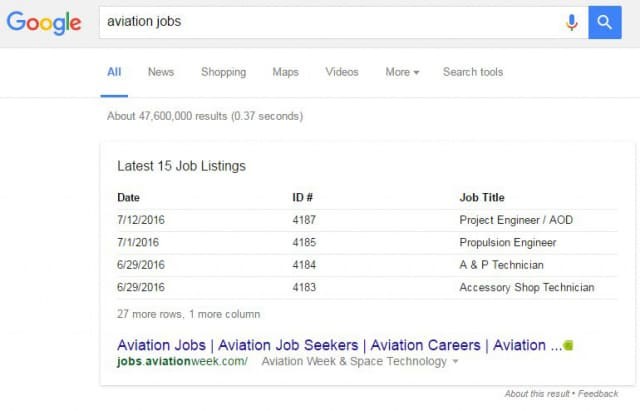Go to the Maps tab

[x=285, y=72]
